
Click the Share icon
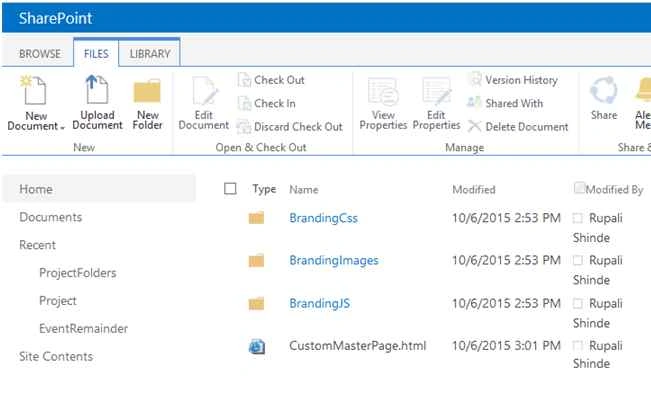(604, 90)
